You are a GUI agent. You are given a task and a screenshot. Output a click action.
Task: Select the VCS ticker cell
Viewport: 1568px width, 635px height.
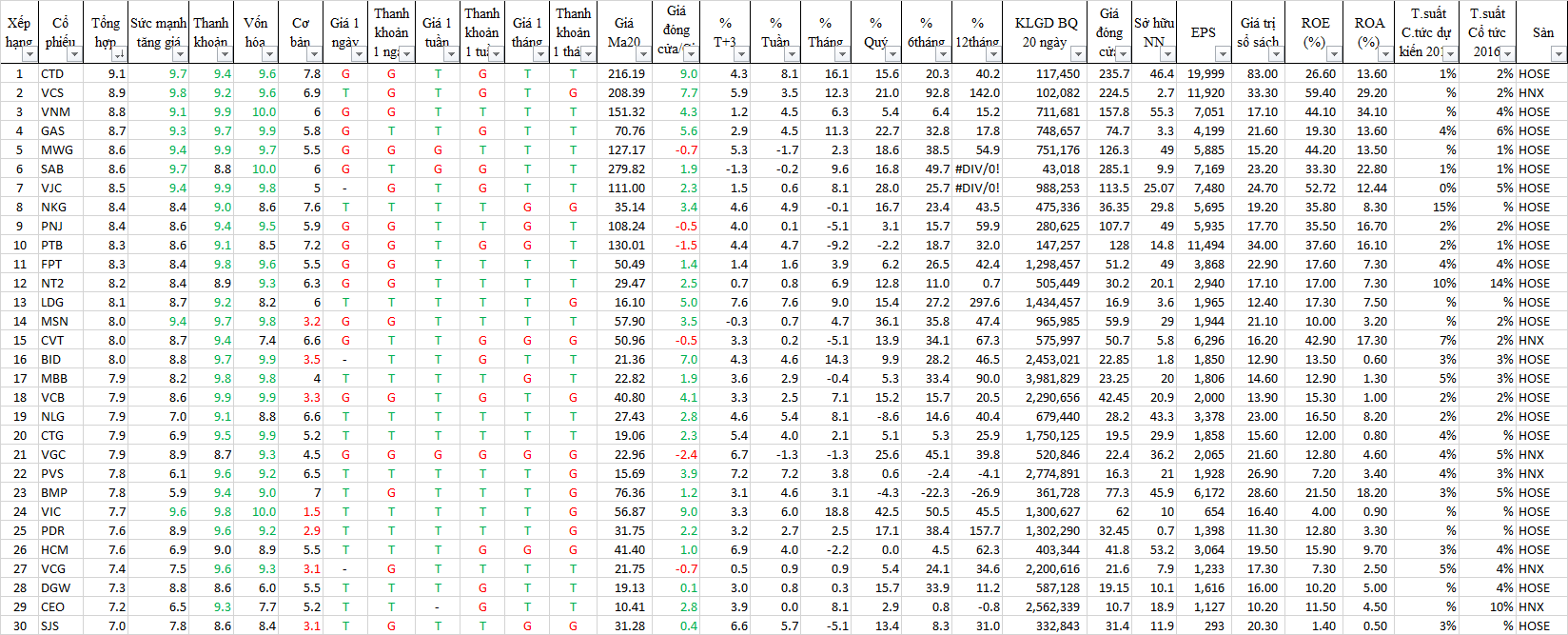coord(62,92)
